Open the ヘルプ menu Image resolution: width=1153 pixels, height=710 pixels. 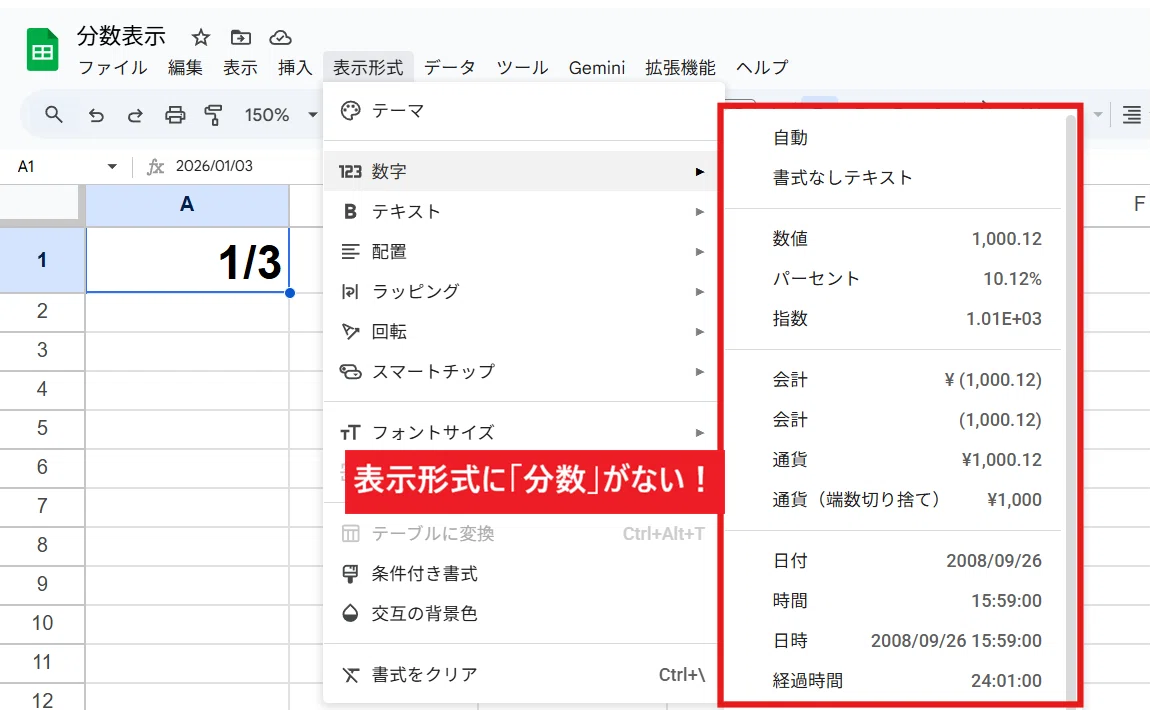pos(762,68)
